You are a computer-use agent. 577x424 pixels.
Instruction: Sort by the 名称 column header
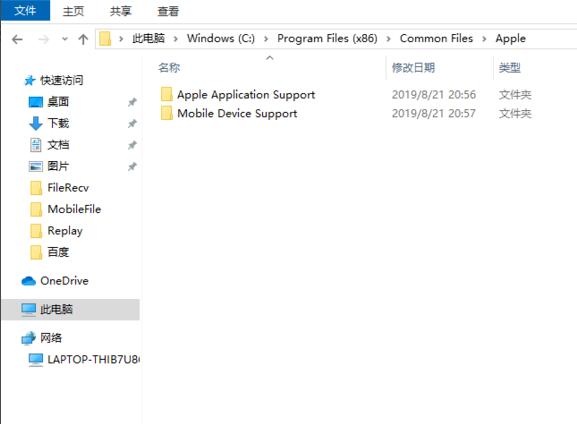coord(169,67)
